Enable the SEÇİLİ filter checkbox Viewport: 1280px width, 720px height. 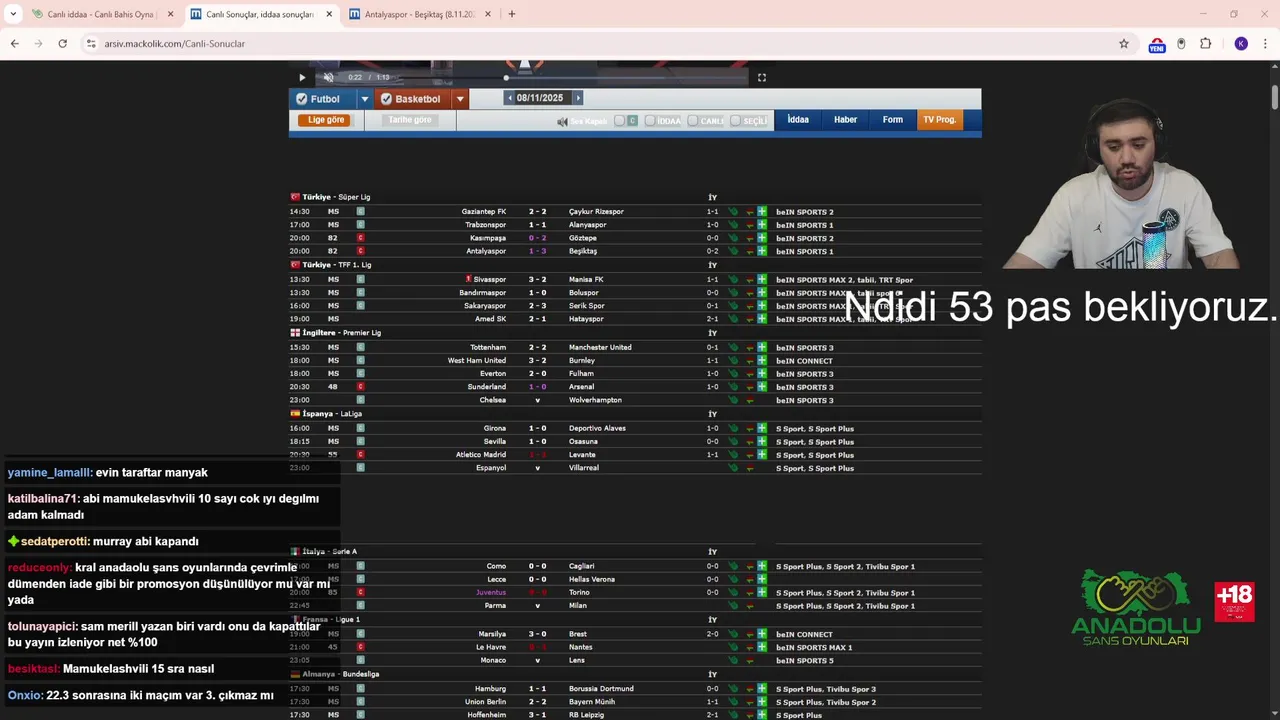(736, 121)
